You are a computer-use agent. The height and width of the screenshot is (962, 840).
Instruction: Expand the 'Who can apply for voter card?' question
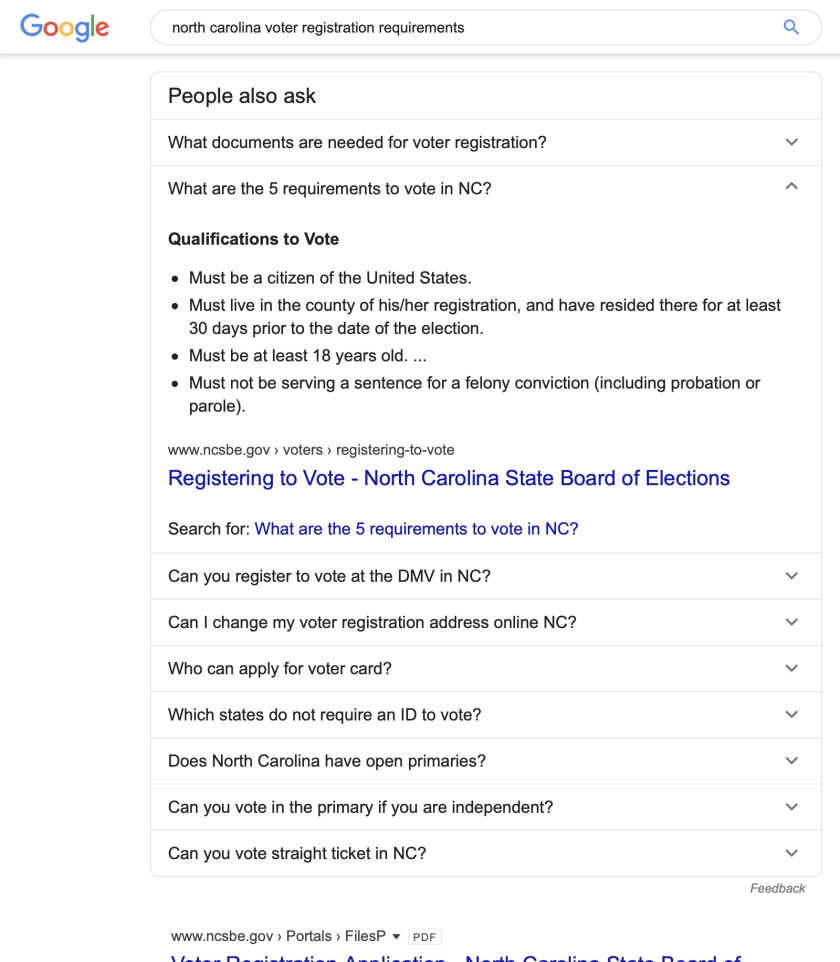pos(280,668)
